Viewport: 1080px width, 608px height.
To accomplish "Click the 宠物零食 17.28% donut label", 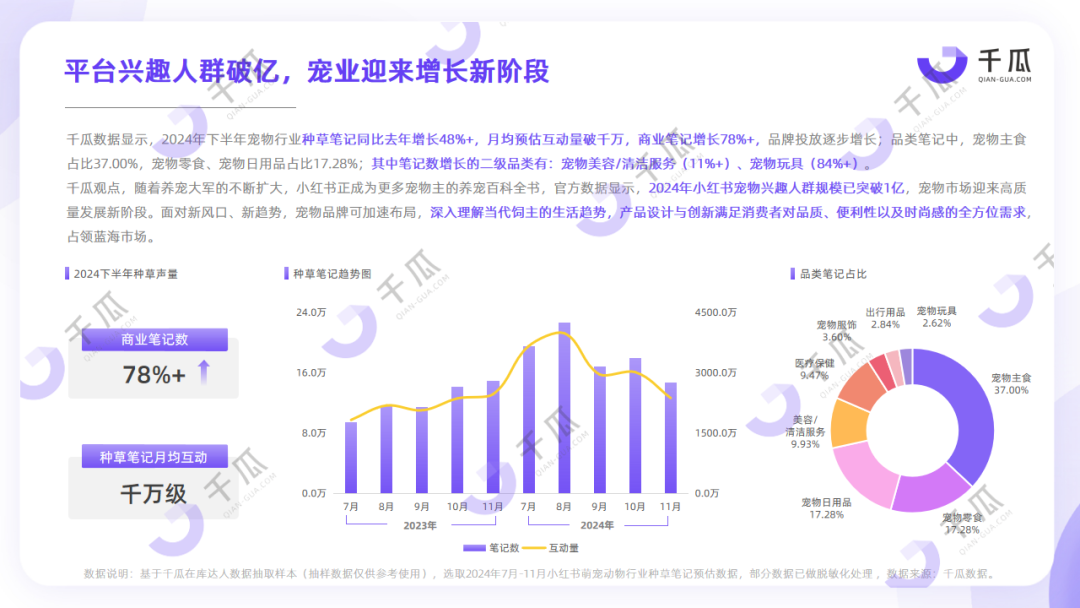I will coord(963,523).
